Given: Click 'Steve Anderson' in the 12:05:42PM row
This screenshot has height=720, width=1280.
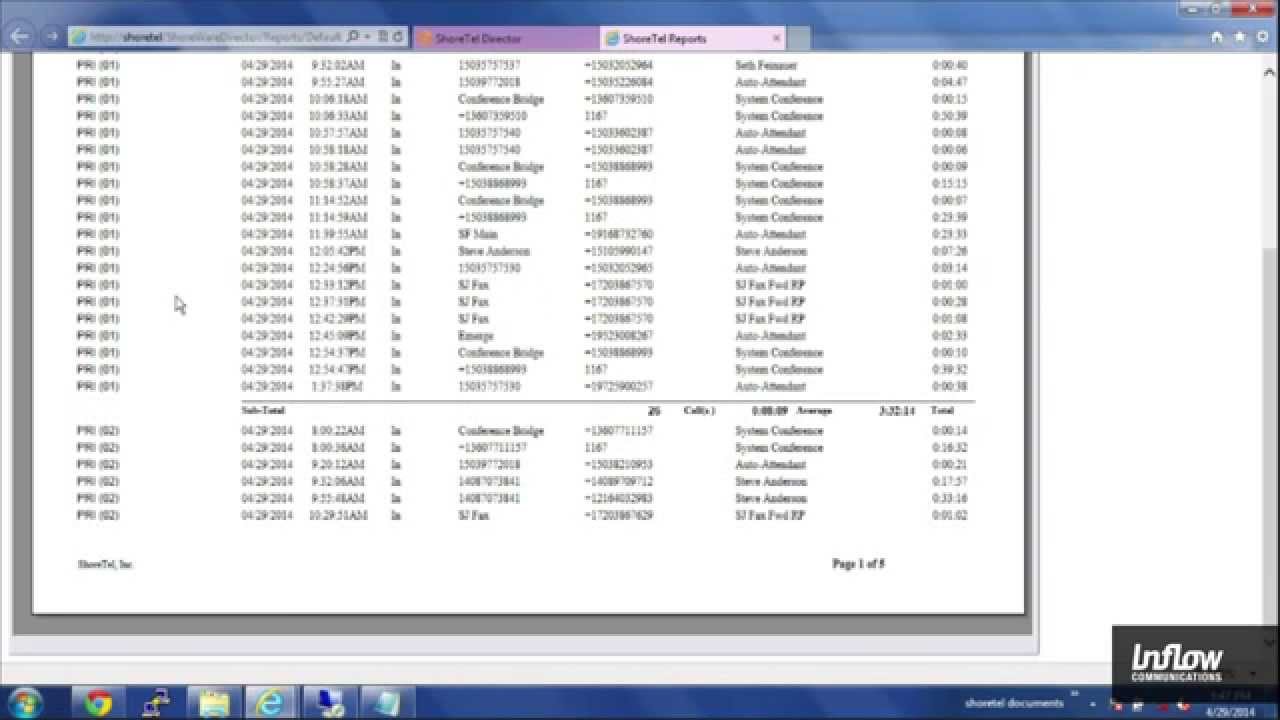Looking at the screenshot, I should (771, 251).
